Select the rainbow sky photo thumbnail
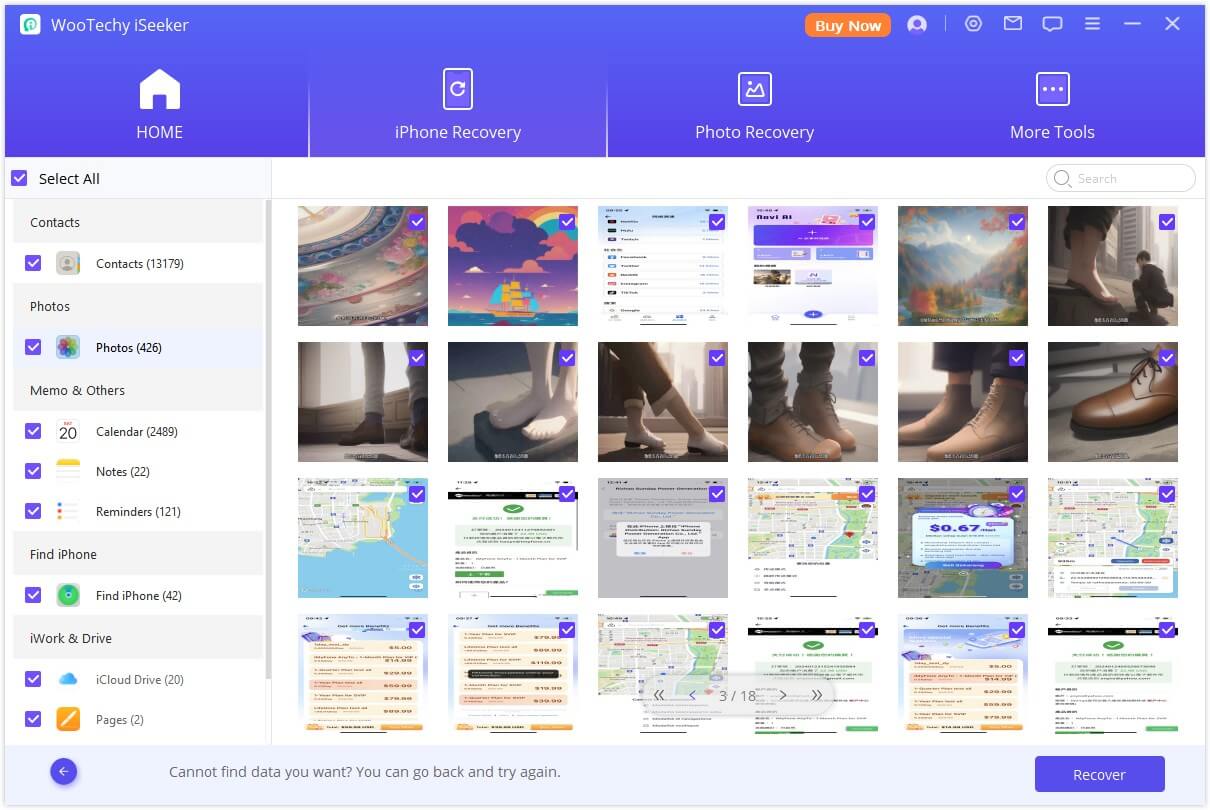Viewport: 1210px width, 810px height. pos(513,265)
